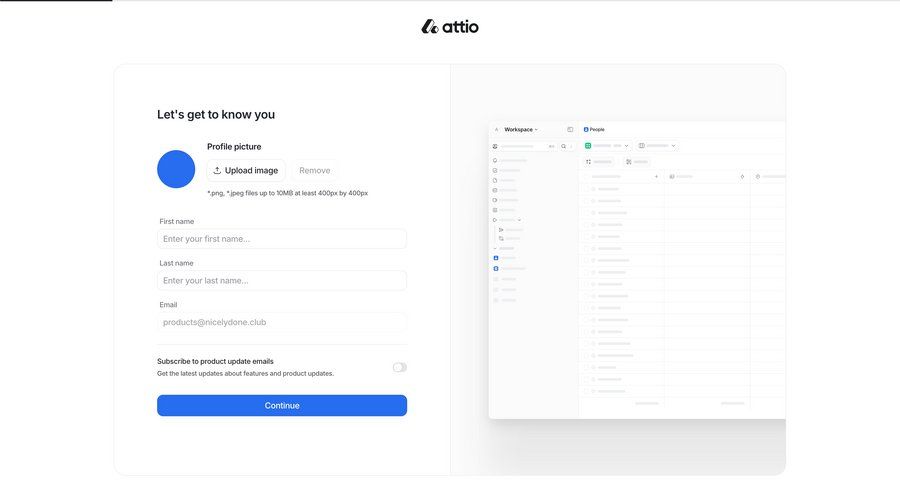Focus the First name input field
Image resolution: width=900 pixels, height=484 pixels.
[282, 239]
